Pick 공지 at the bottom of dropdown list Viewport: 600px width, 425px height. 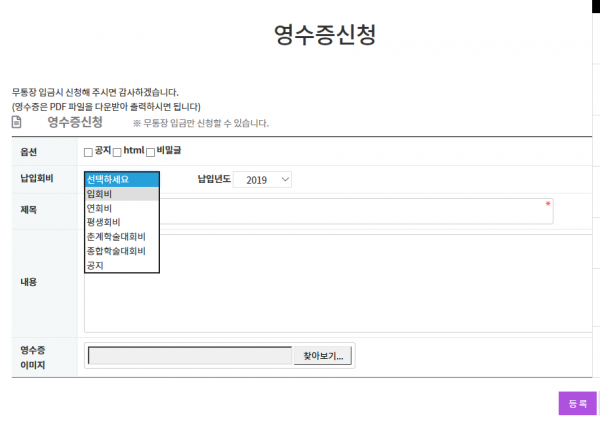pos(121,265)
